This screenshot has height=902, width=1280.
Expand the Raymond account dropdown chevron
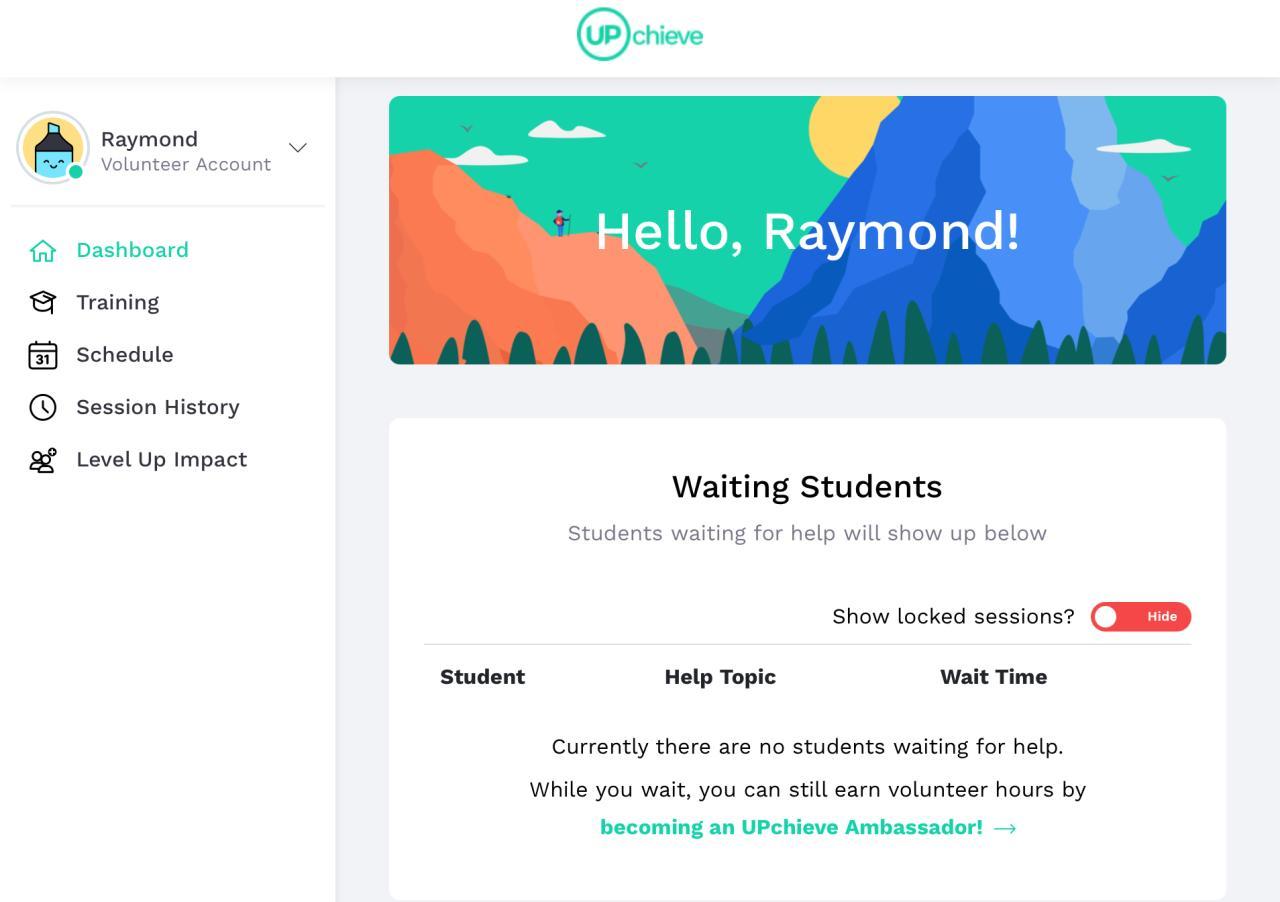click(x=298, y=147)
